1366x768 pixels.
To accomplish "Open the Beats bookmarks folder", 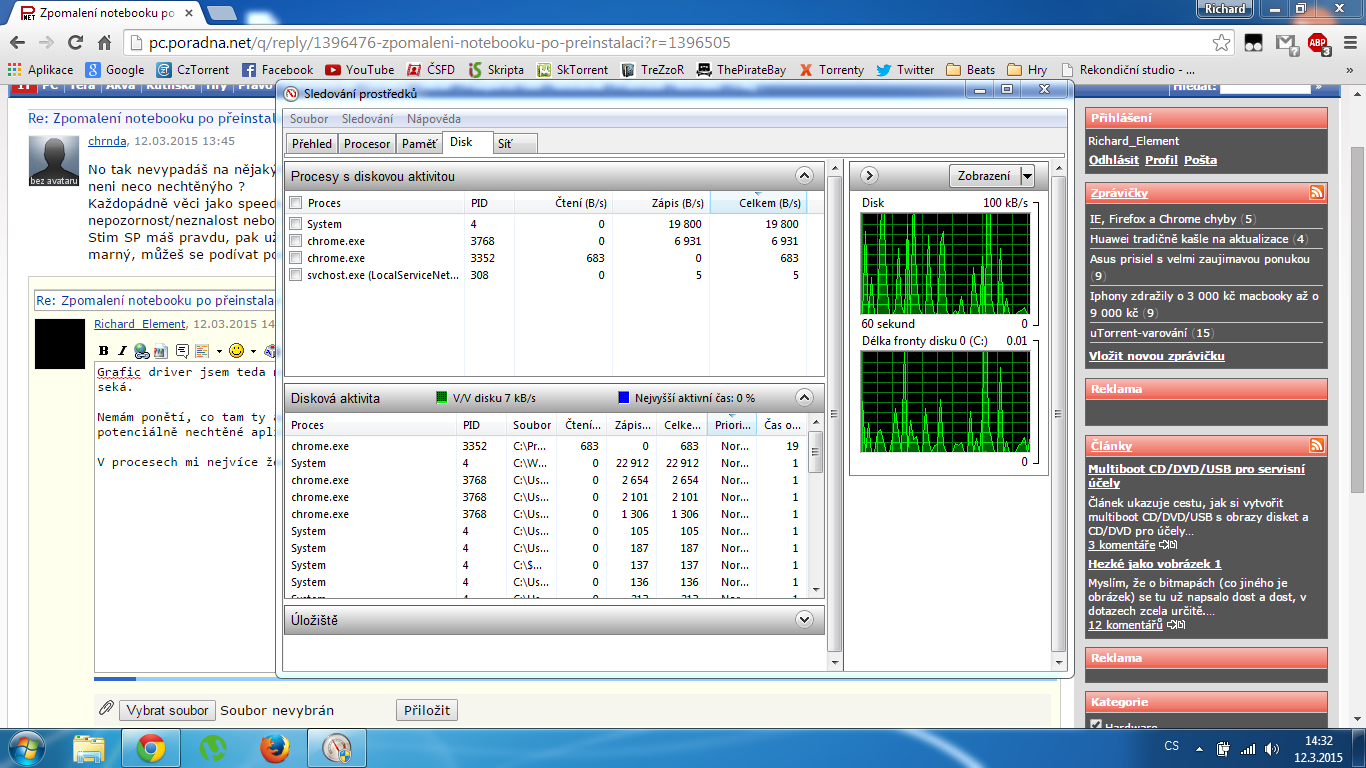I will pyautogui.click(x=970, y=70).
